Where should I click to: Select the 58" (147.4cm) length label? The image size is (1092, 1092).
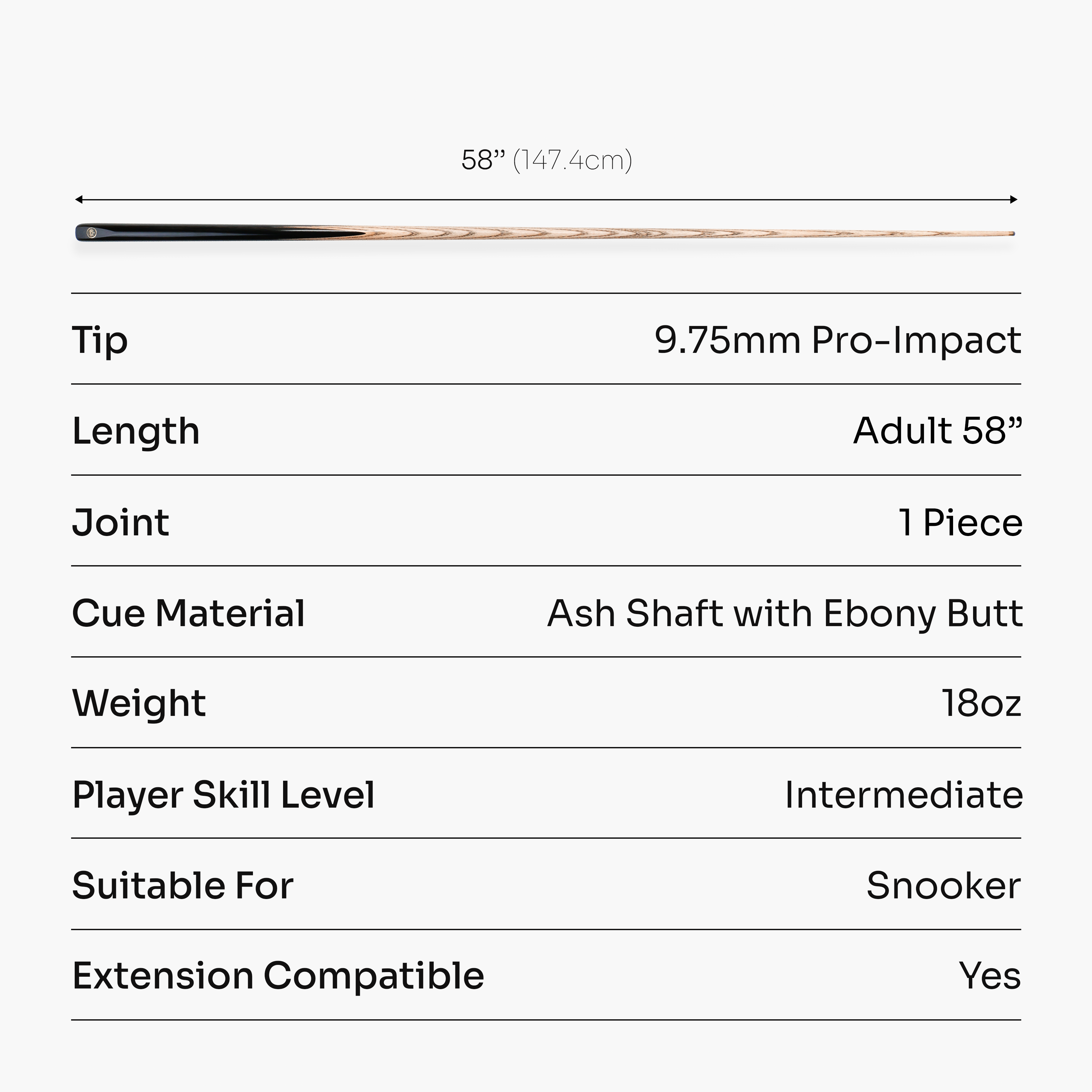(x=546, y=160)
